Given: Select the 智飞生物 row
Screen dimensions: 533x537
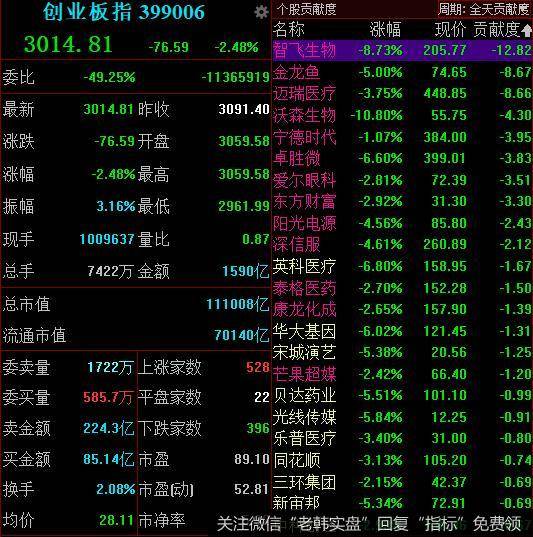Looking at the screenshot, I should (402, 50).
